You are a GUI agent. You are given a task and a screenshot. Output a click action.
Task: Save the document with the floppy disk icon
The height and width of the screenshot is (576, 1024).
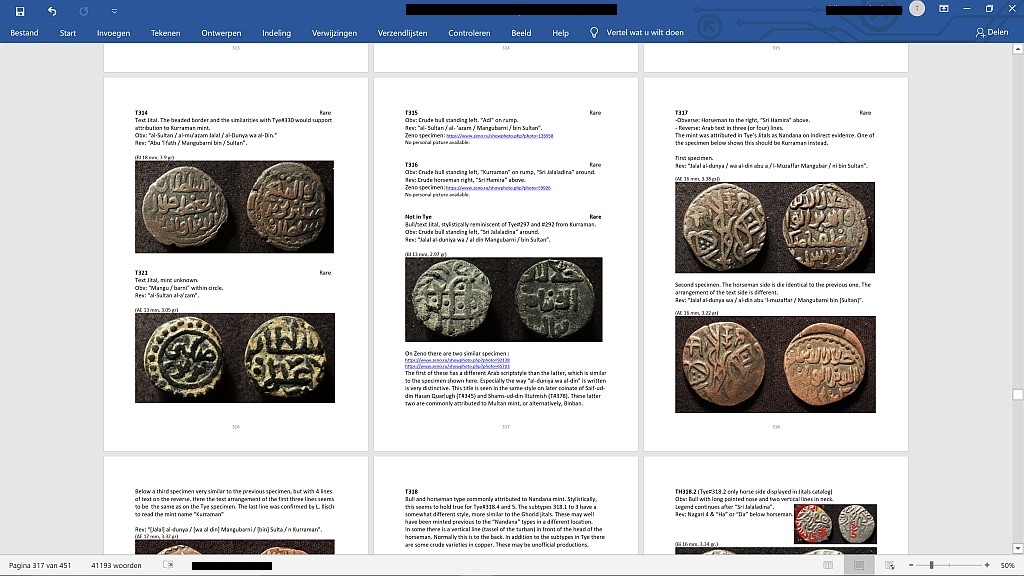tap(20, 10)
